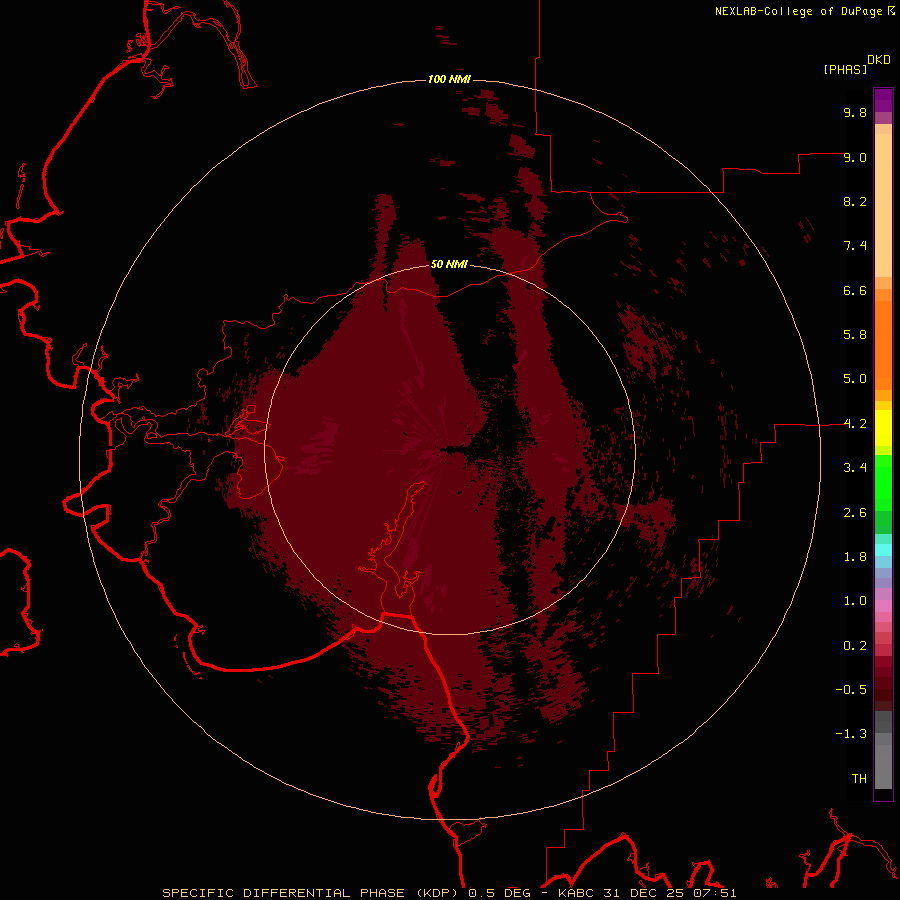Screen dimensions: 900x900
Task: Click the 6.6 scale value label
Action: [x=855, y=290]
